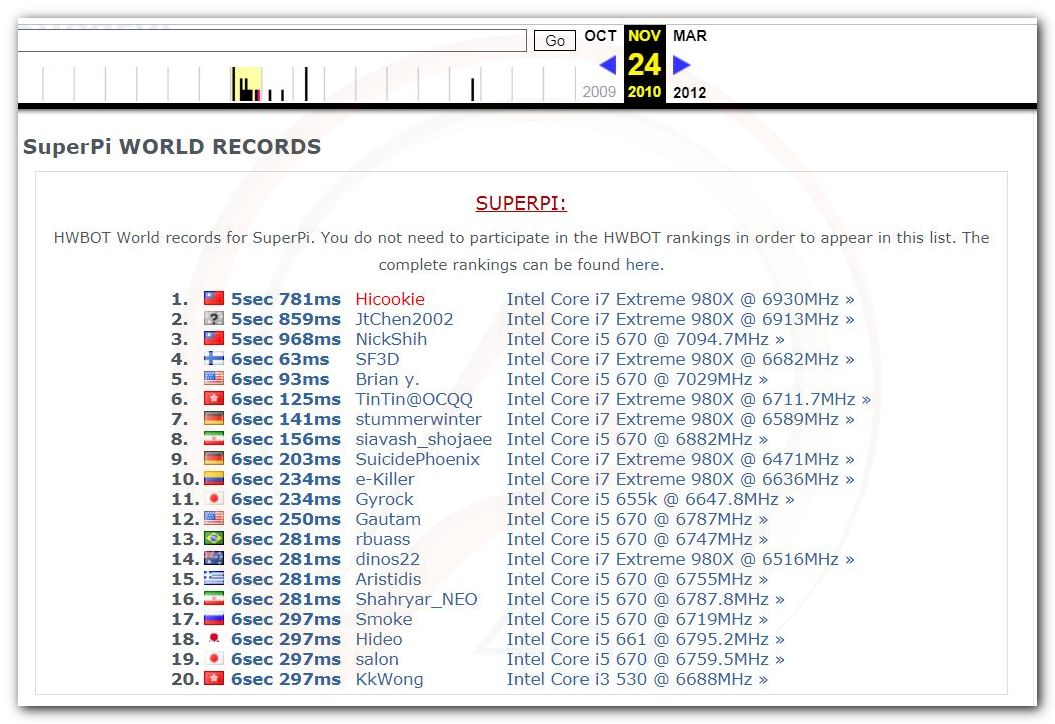
Task: Open Aristidis user profile
Action: [388, 579]
